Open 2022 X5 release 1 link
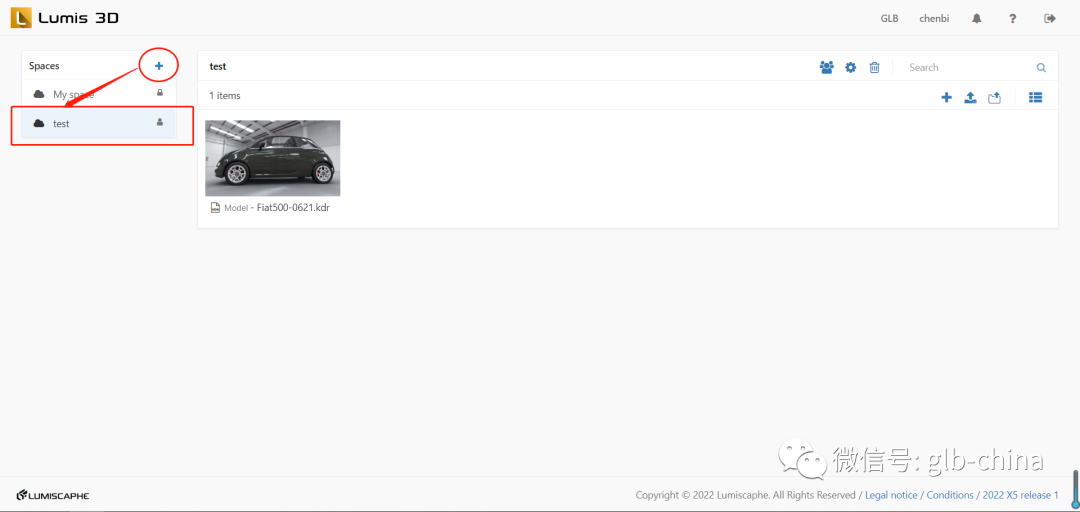This screenshot has height=512, width=1080. click(x=1021, y=495)
